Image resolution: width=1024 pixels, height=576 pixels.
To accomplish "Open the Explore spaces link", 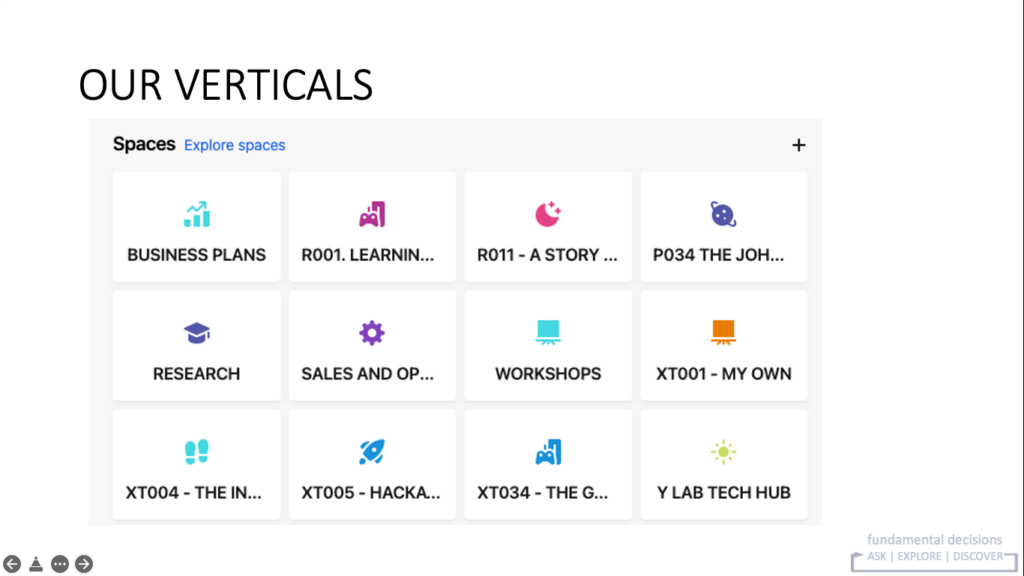I will coord(235,145).
